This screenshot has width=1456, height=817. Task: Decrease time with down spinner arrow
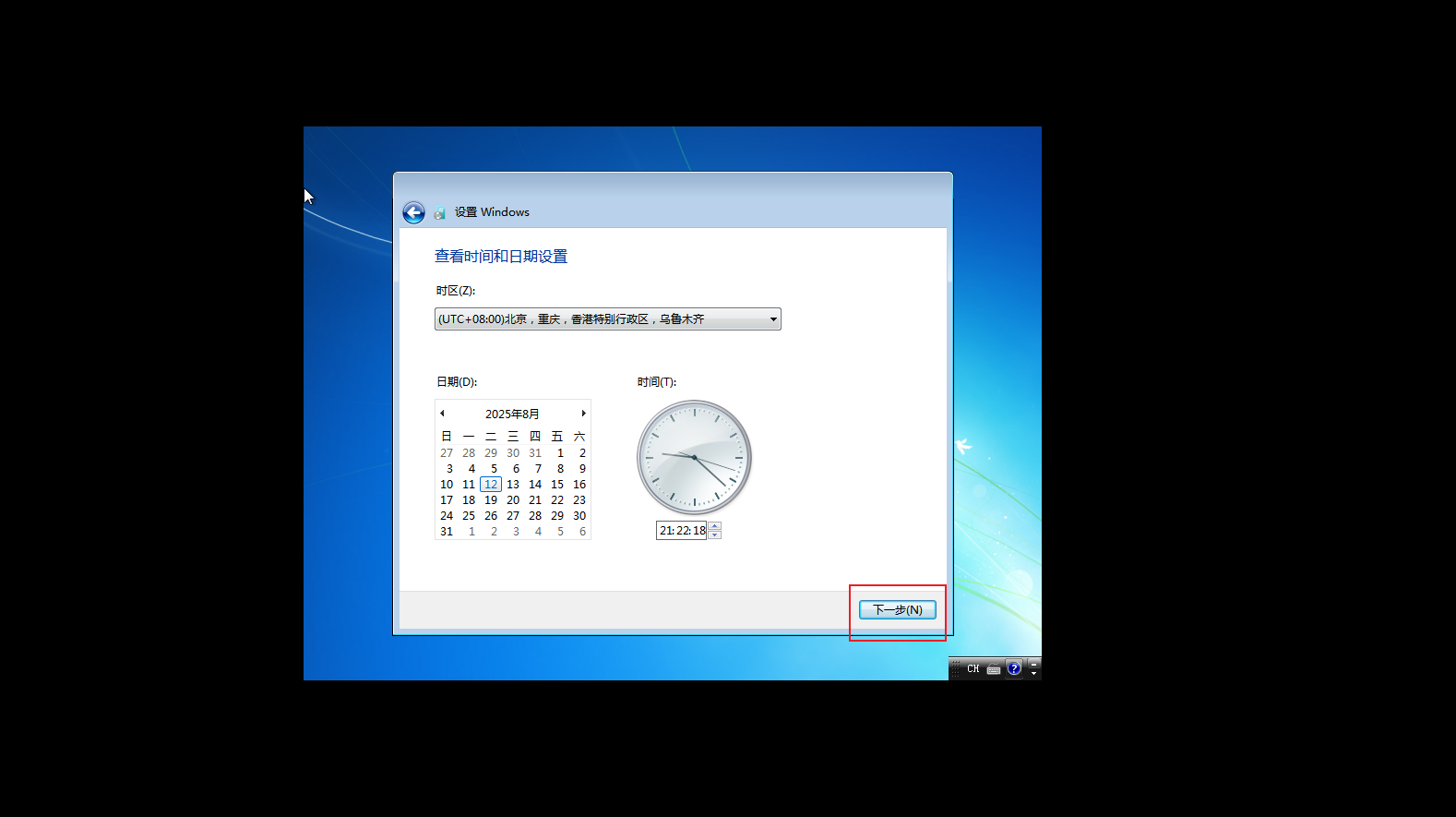coord(715,535)
